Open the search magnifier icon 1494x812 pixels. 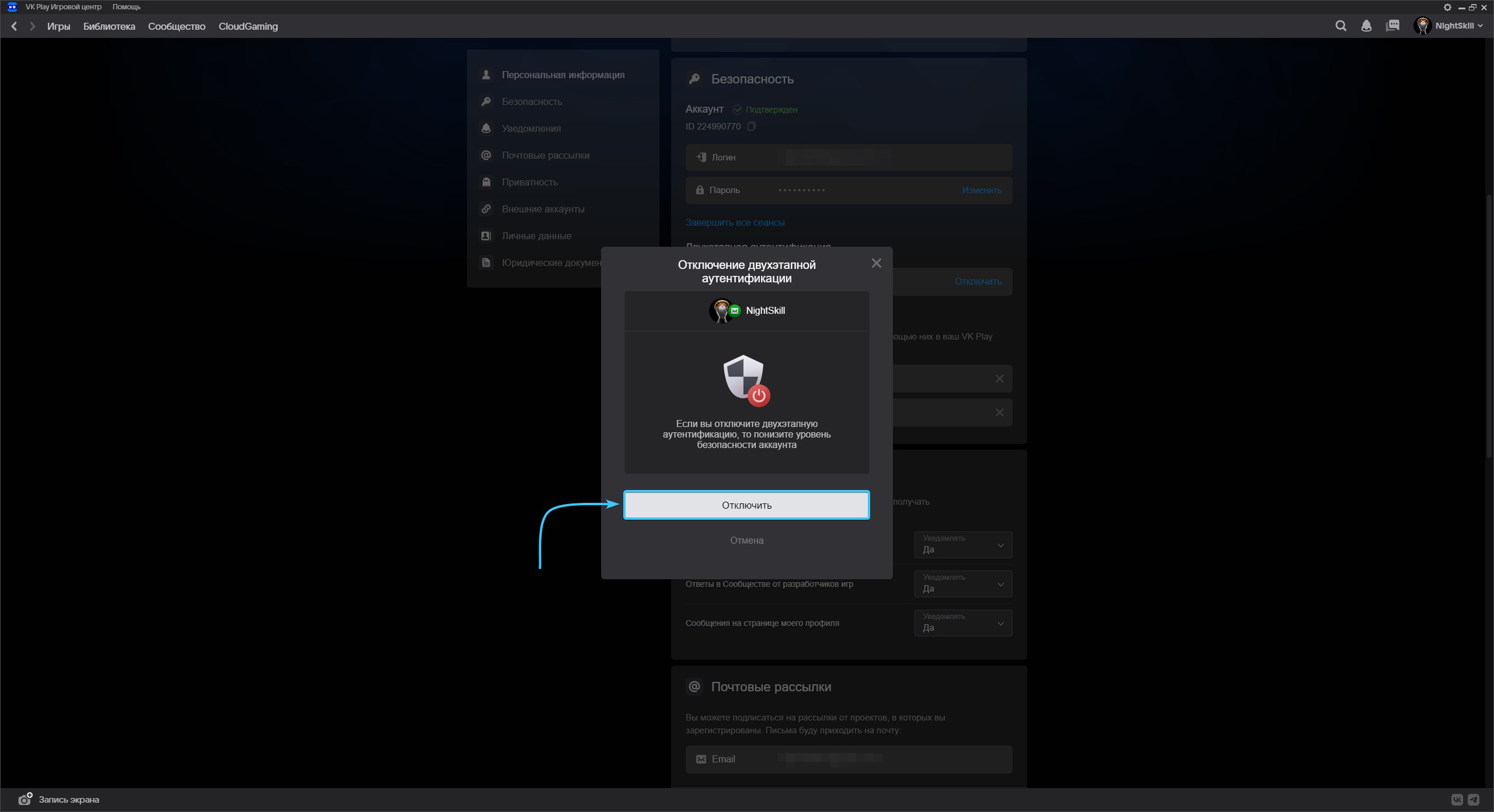[x=1341, y=26]
